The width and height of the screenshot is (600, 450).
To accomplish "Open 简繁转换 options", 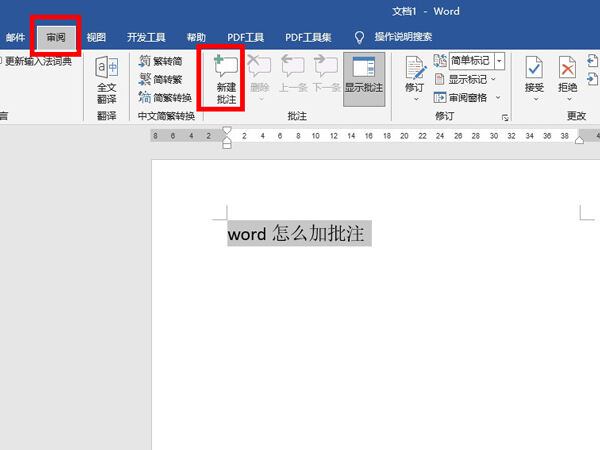I will (165, 98).
